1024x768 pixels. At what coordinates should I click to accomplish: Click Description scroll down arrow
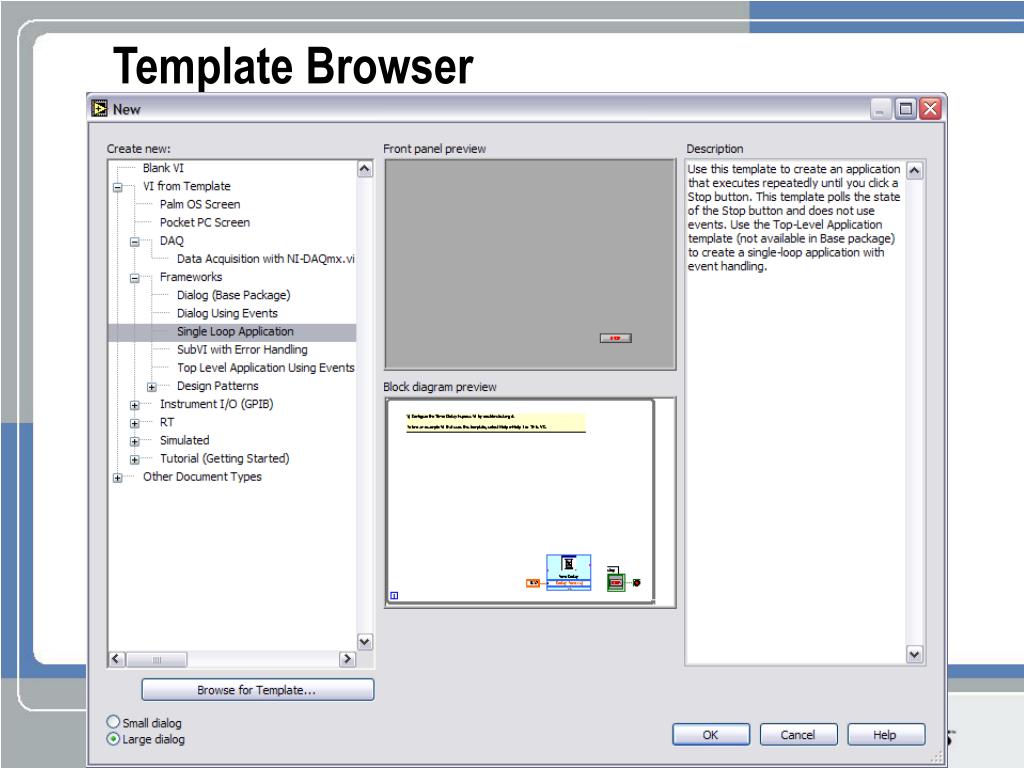pyautogui.click(x=915, y=654)
